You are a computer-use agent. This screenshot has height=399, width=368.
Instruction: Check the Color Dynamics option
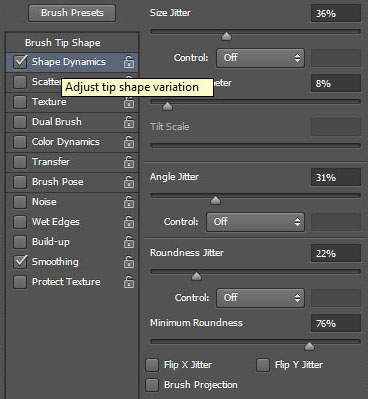click(20, 142)
